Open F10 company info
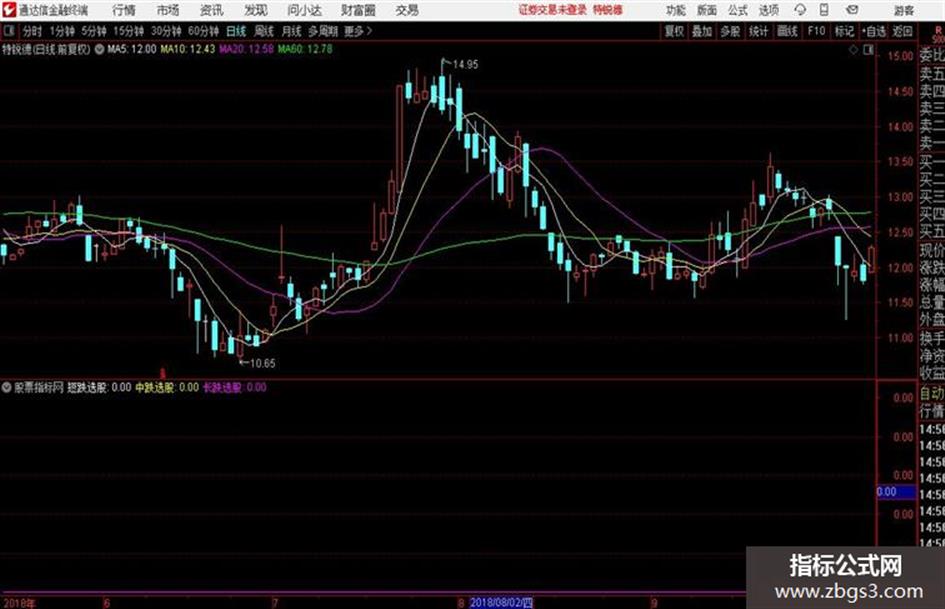 coord(816,31)
